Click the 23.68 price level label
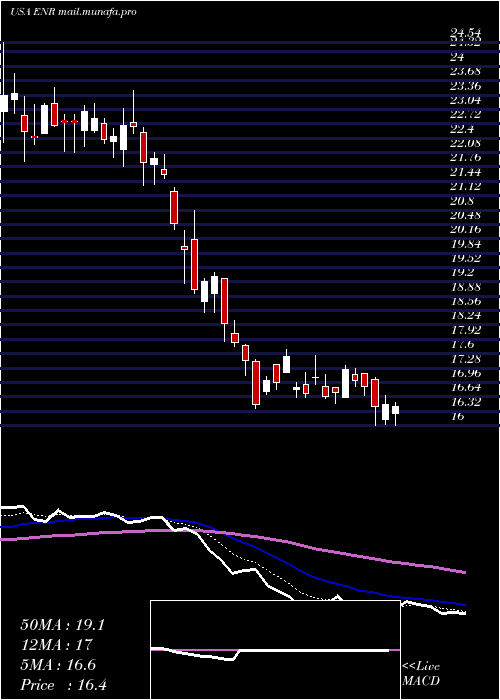 click(465, 71)
